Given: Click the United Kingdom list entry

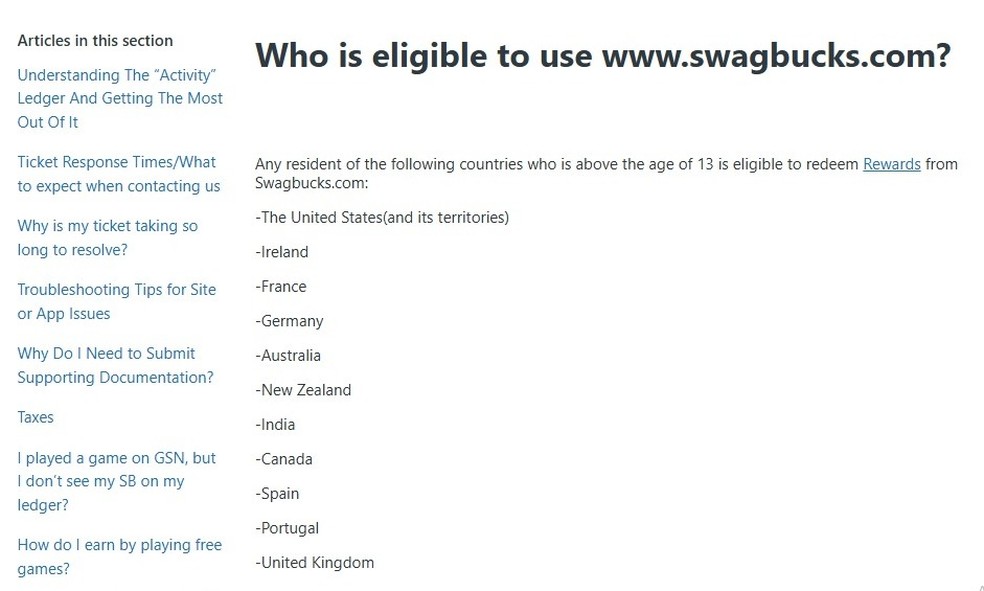Looking at the screenshot, I should tap(314, 563).
